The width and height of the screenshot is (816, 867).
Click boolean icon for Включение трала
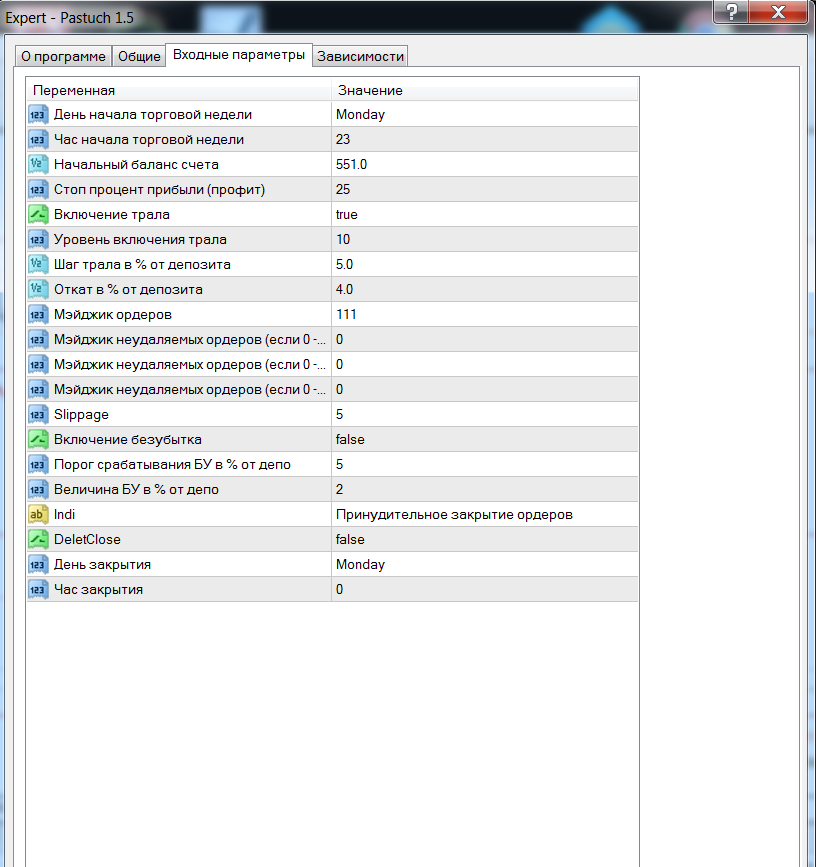(38, 215)
